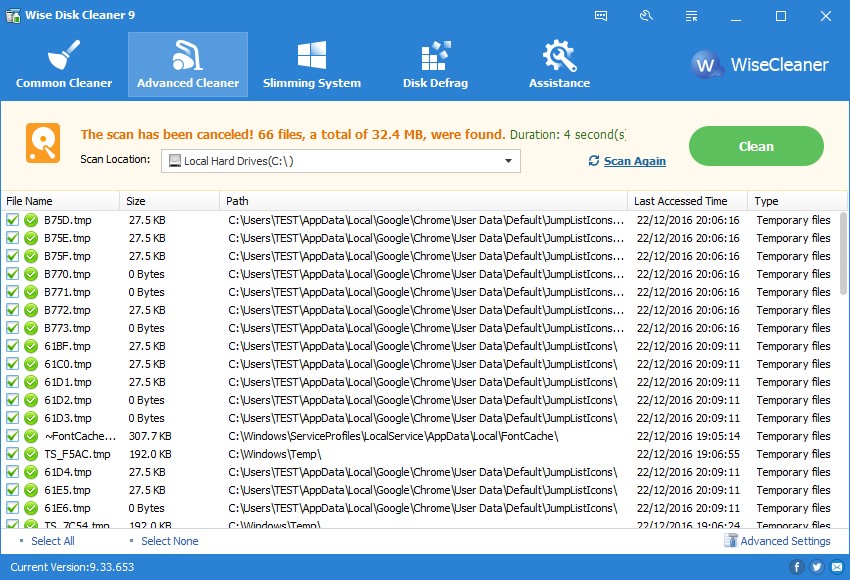
Task: Click green status icon for 61E6.tmp
Action: 31,508
